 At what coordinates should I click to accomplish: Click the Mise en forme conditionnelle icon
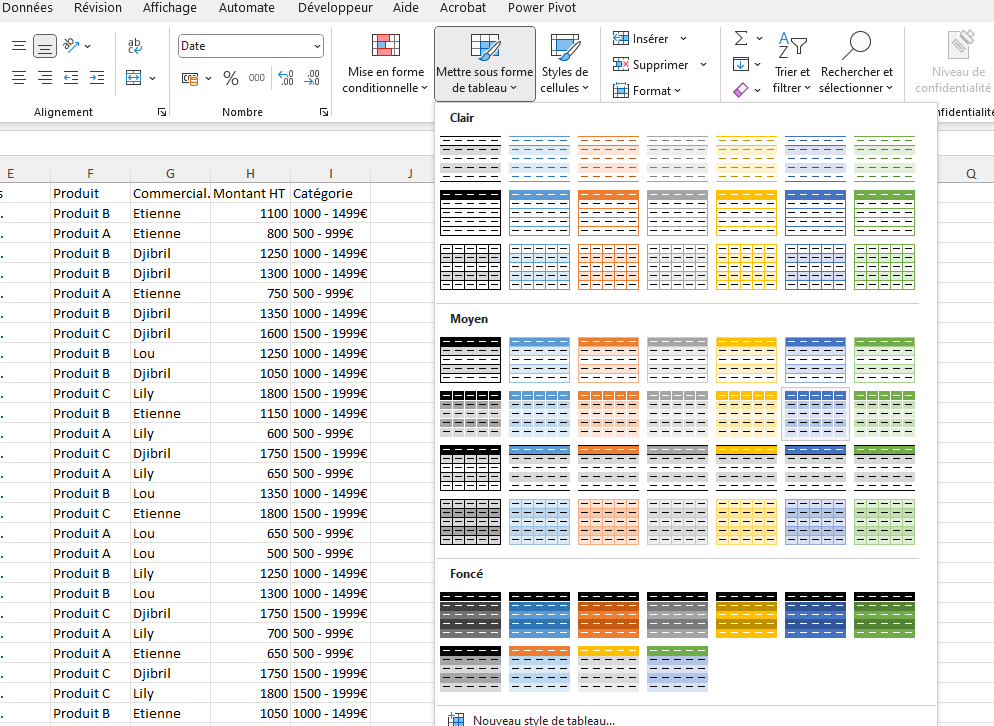click(x=385, y=46)
